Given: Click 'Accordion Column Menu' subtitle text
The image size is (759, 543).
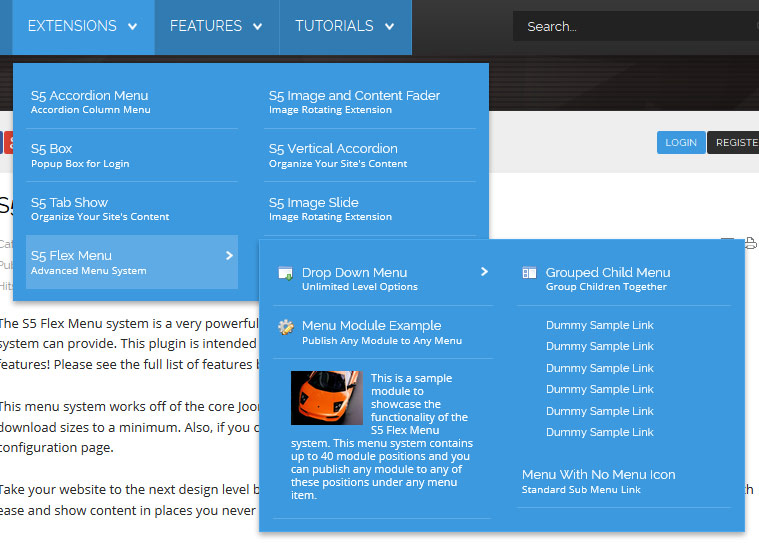Looking at the screenshot, I should (91, 110).
